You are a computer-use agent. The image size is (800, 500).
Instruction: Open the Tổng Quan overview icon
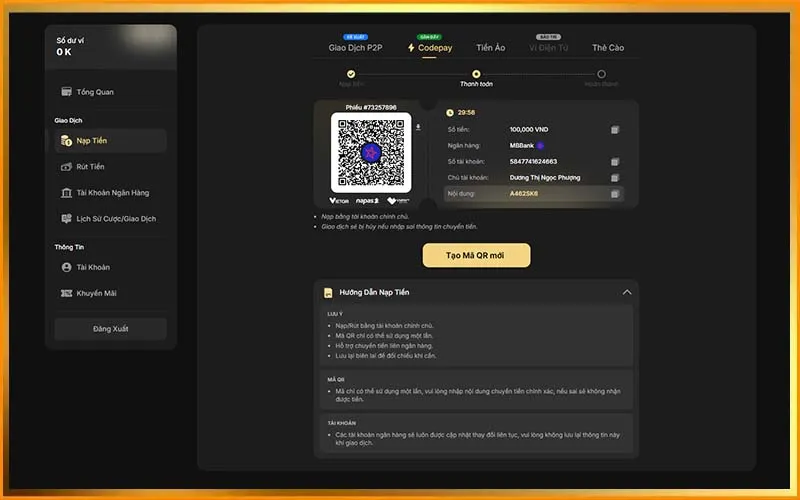click(x=66, y=92)
